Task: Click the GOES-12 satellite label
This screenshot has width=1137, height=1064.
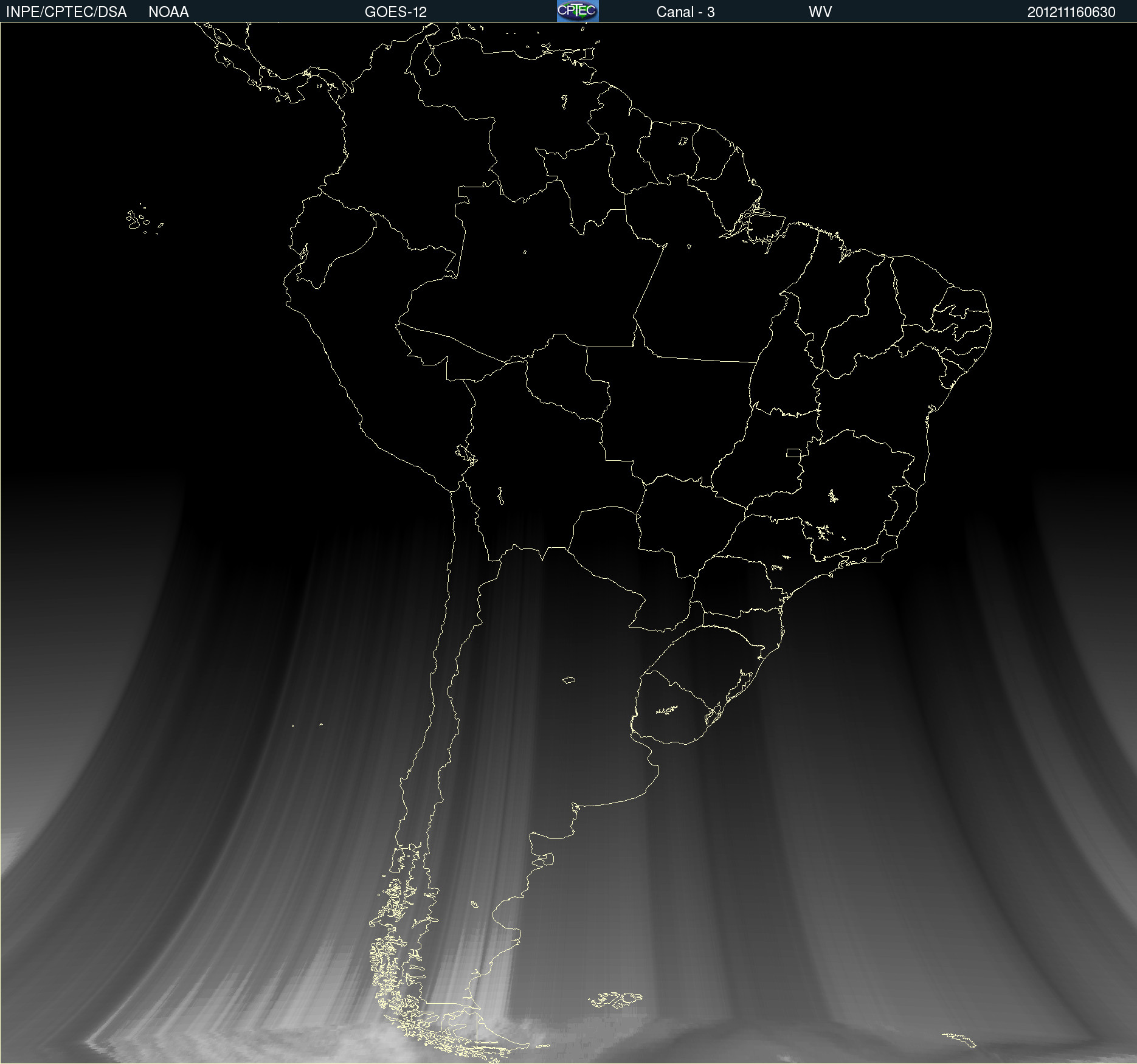Action: coord(396,12)
